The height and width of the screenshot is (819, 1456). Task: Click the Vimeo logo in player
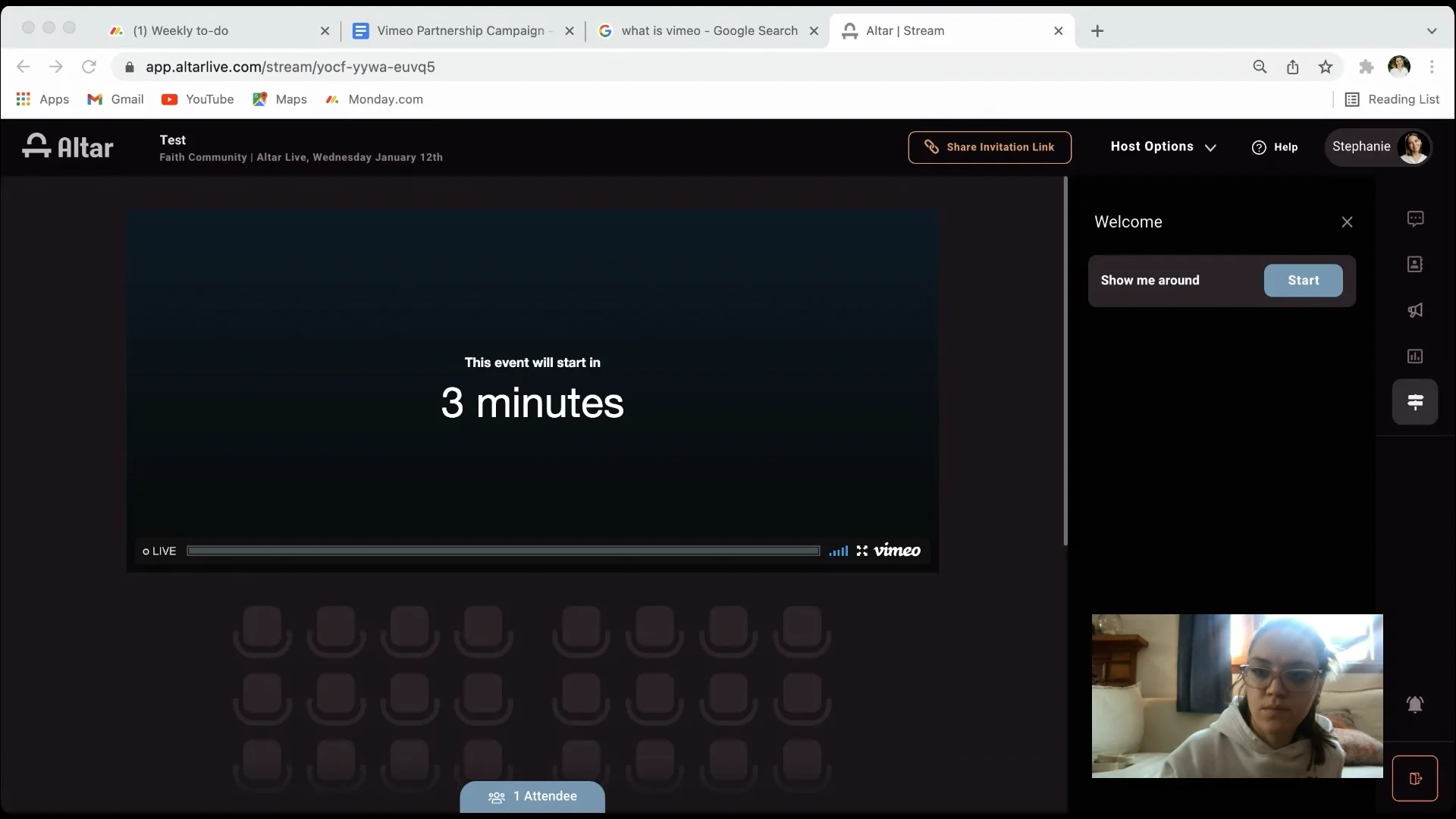click(x=897, y=551)
